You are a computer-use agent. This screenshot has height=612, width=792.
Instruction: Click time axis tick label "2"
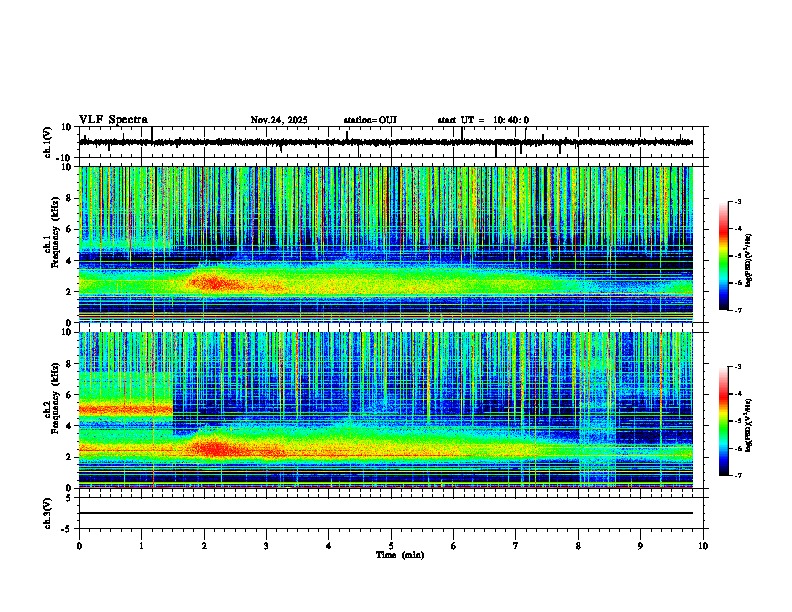click(204, 546)
